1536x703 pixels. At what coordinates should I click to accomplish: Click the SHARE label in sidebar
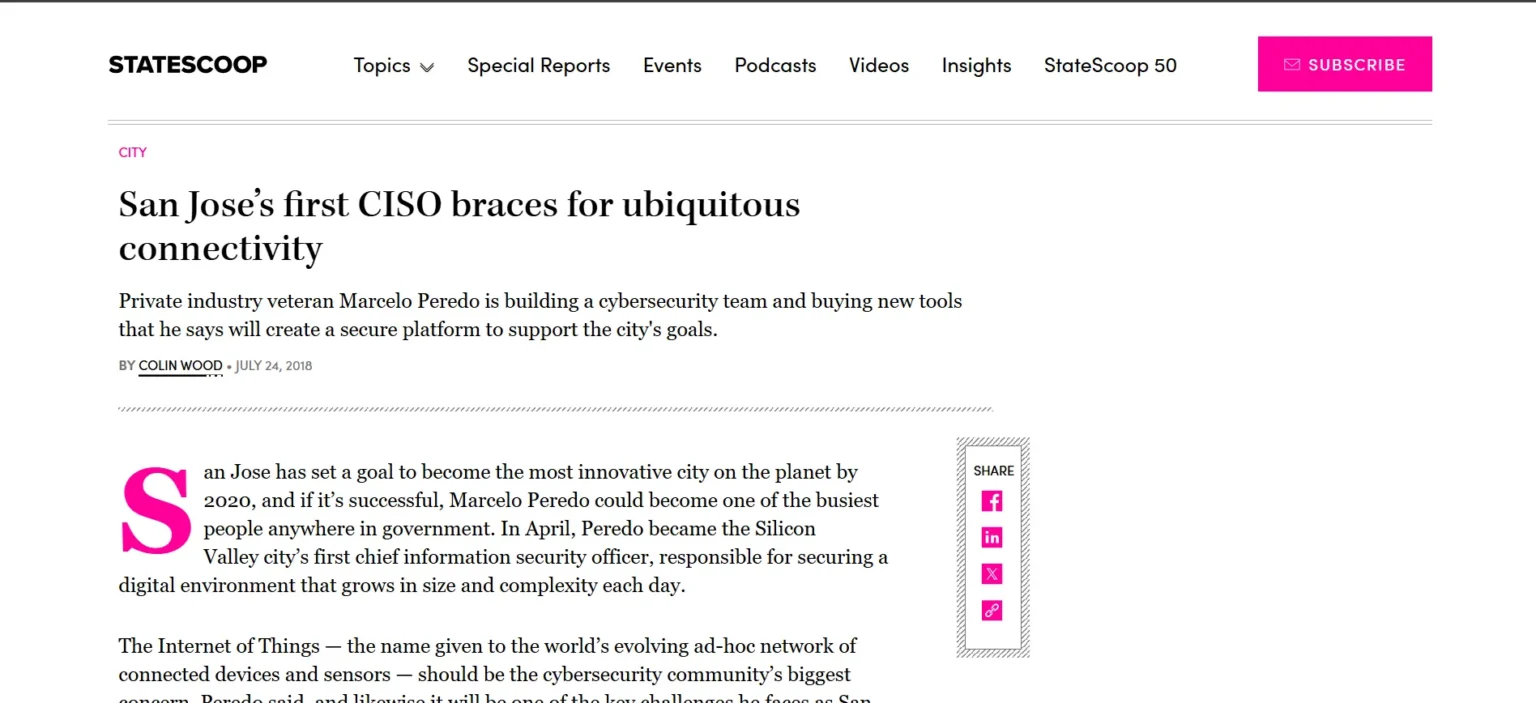coord(993,470)
